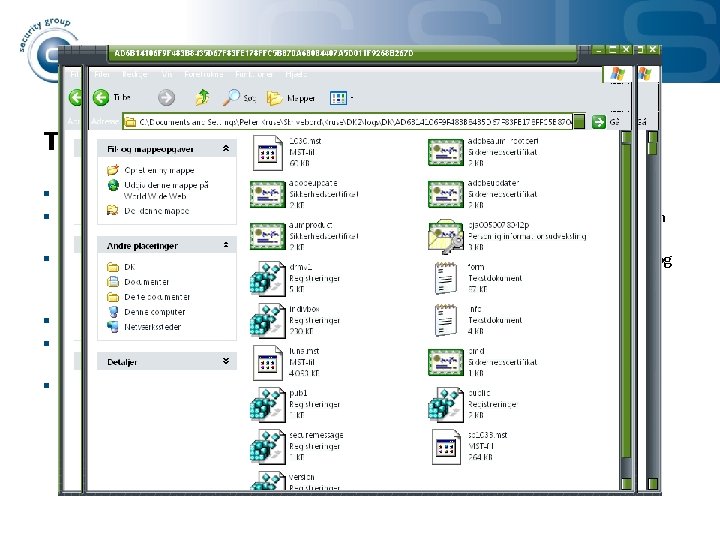Open the Foretrukne menu
The image size is (720, 540).
203,74
